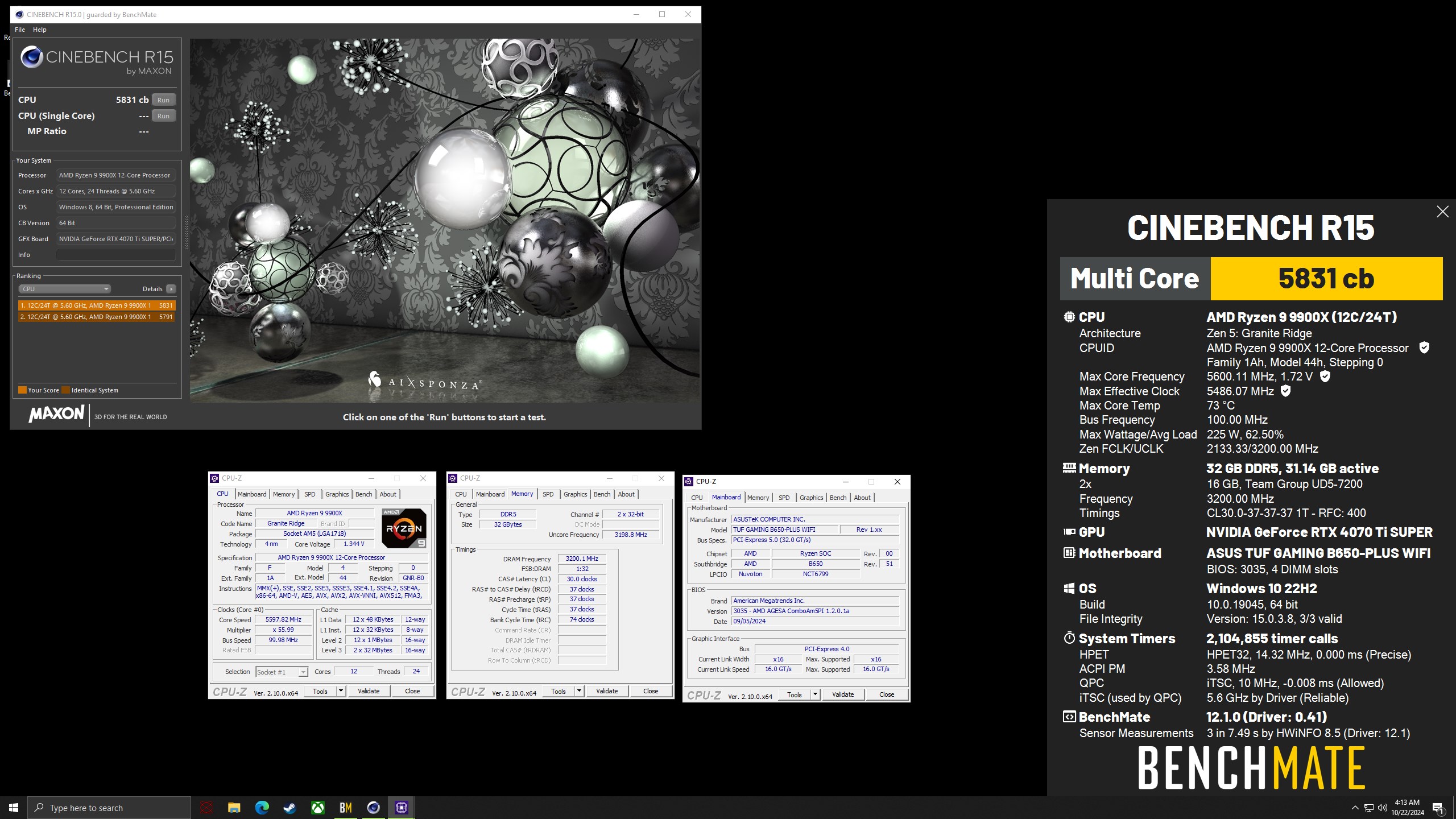Screen dimensions: 1456x819
Task: Switch to CPU-Z in the taskbar
Action: tap(401, 808)
